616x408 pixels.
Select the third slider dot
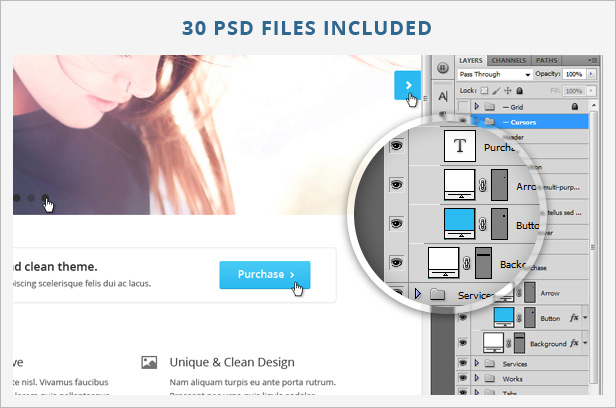(45, 198)
